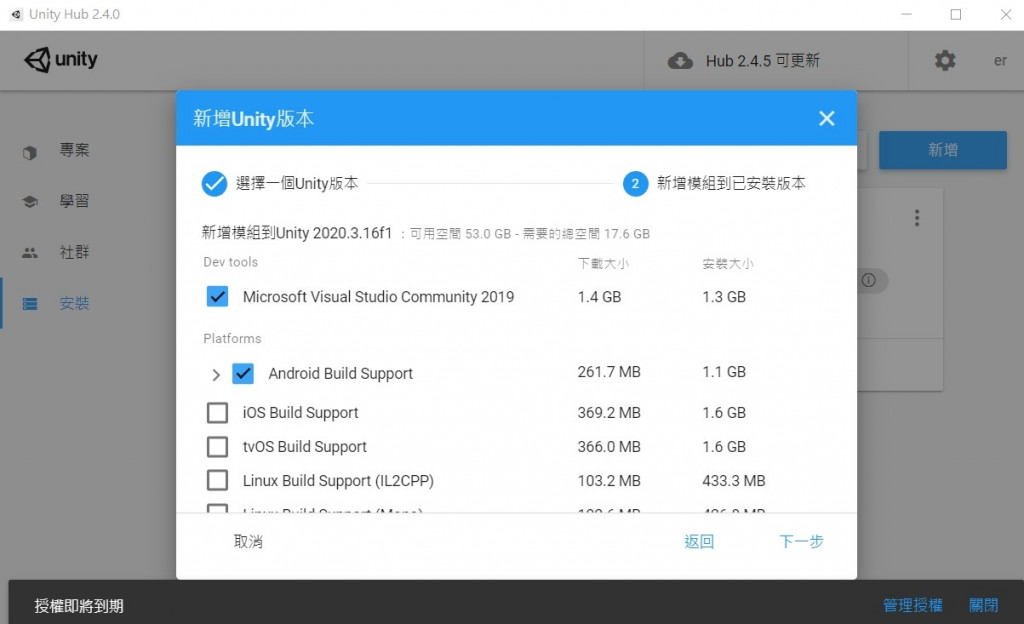Click the 安裝大小 column header
Image resolution: width=1024 pixels, height=624 pixels.
(728, 264)
